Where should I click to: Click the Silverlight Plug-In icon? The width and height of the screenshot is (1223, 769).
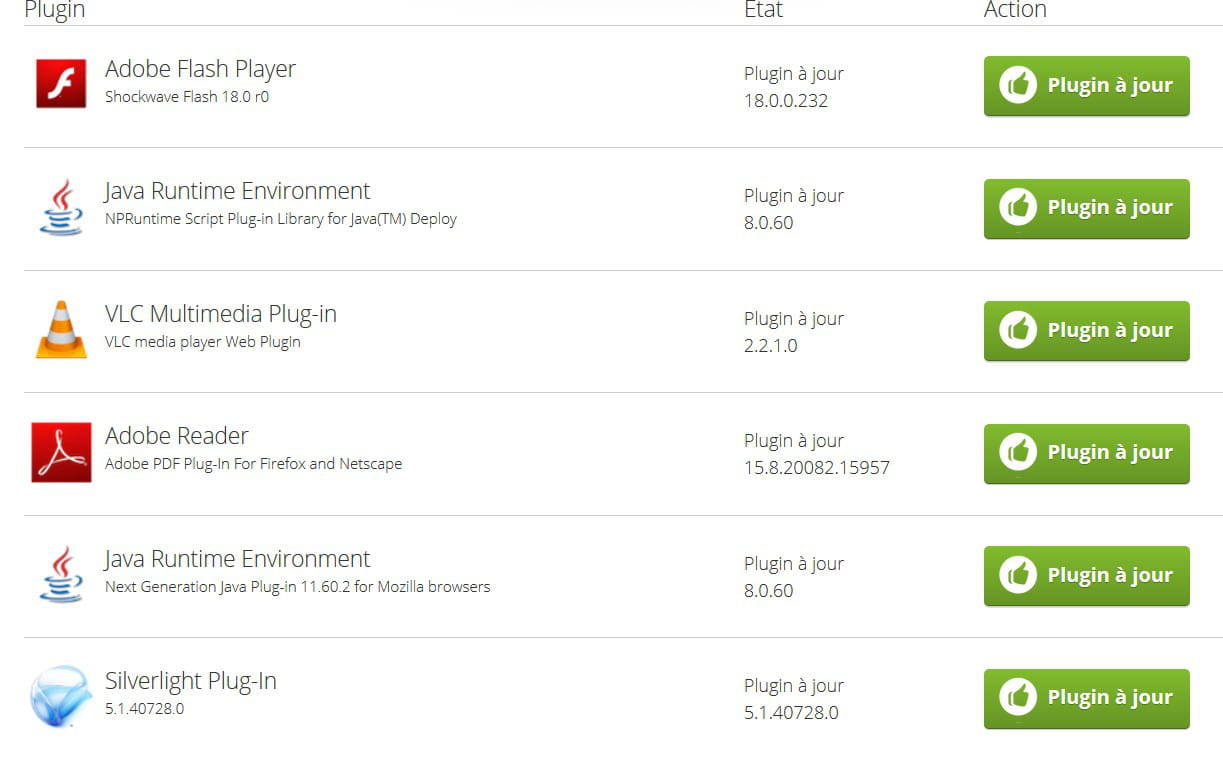click(61, 696)
